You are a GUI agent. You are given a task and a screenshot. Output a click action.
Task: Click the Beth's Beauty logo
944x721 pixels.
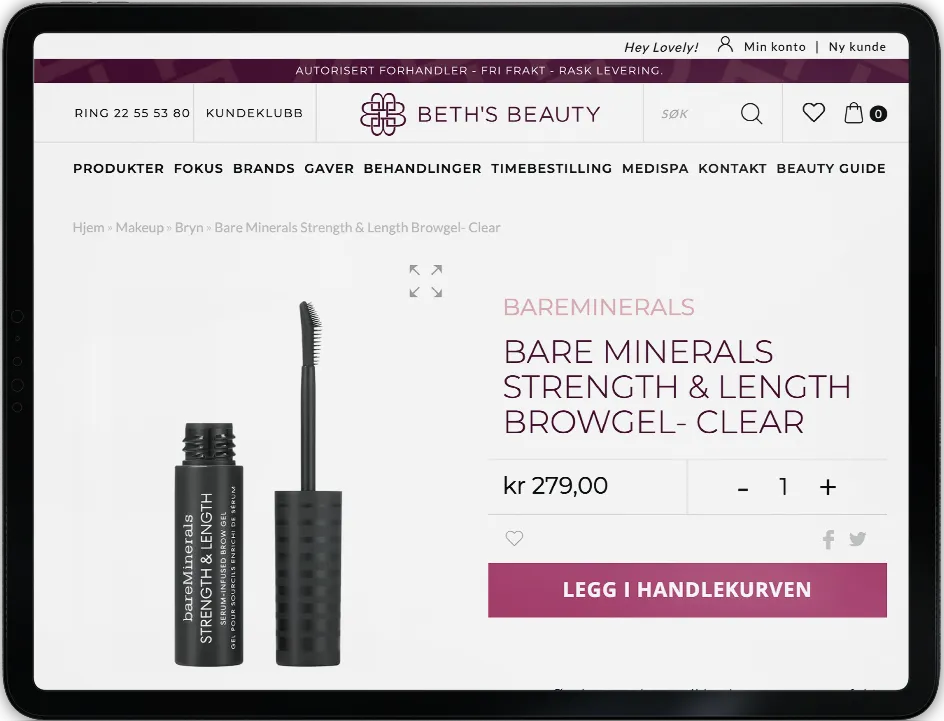(480, 114)
